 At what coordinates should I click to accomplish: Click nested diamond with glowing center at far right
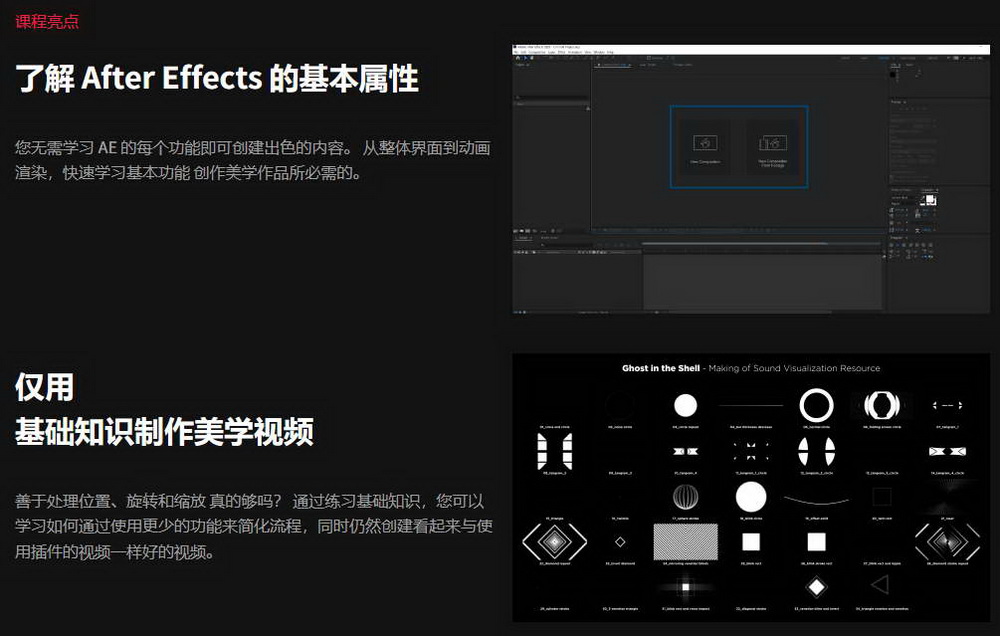click(x=947, y=542)
